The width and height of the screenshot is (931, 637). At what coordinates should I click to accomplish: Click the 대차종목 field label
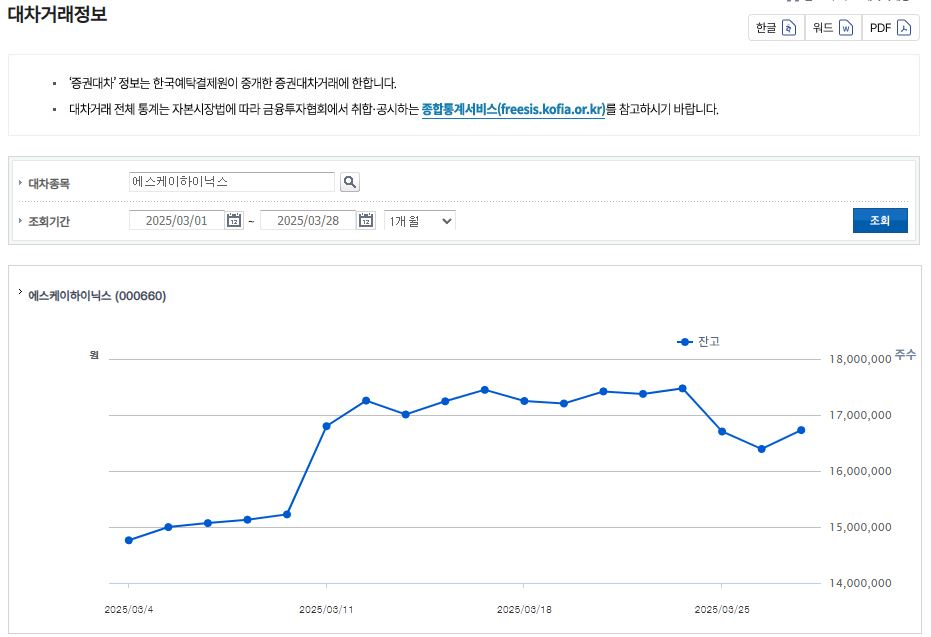(x=49, y=183)
